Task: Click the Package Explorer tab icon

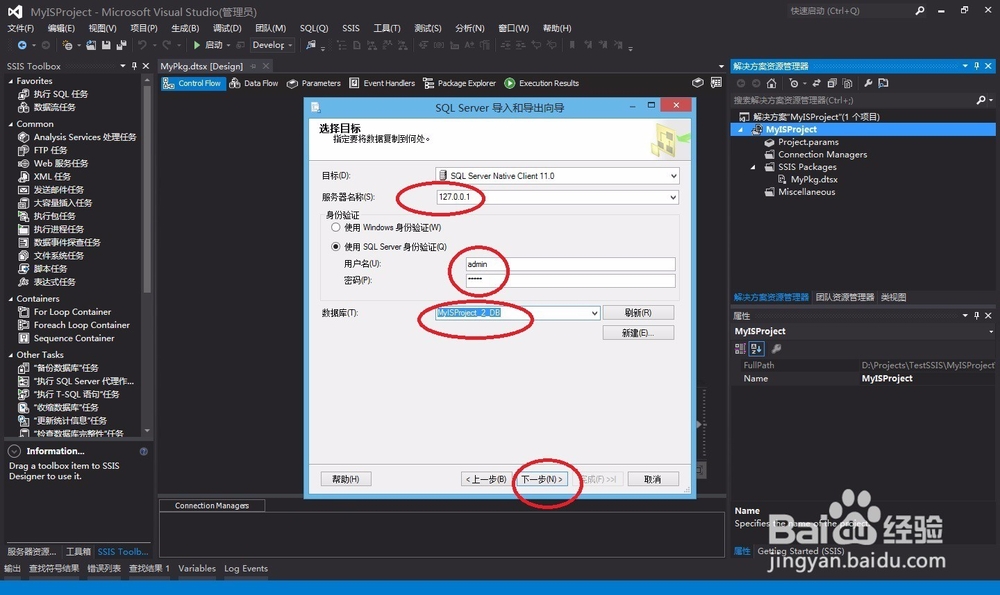Action: click(x=429, y=84)
